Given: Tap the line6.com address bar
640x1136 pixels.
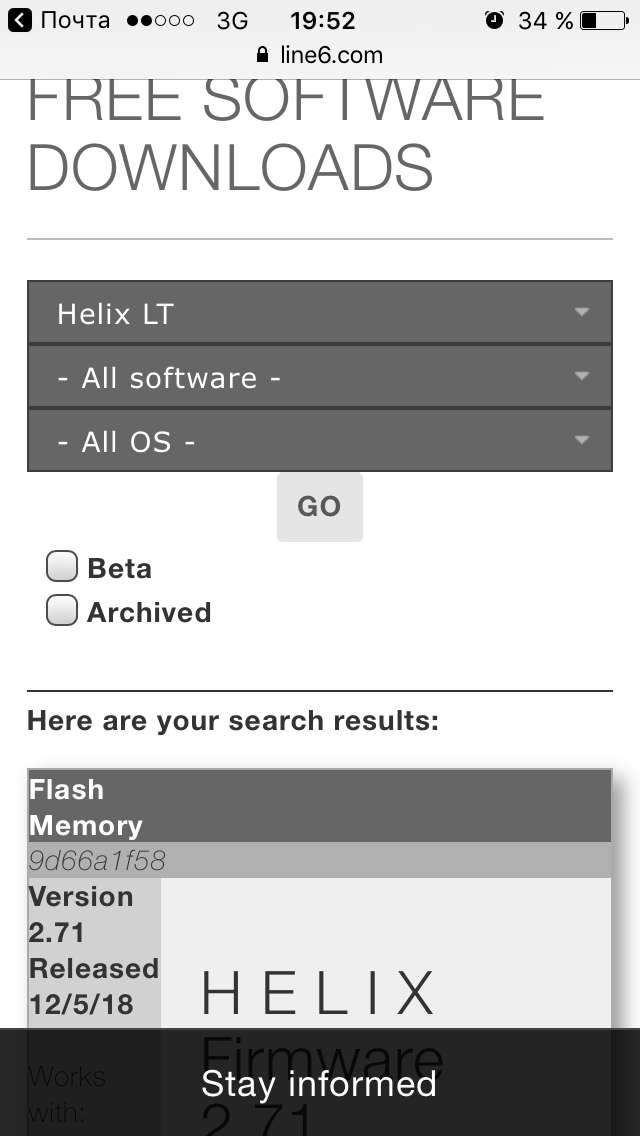Looking at the screenshot, I should [330, 55].
